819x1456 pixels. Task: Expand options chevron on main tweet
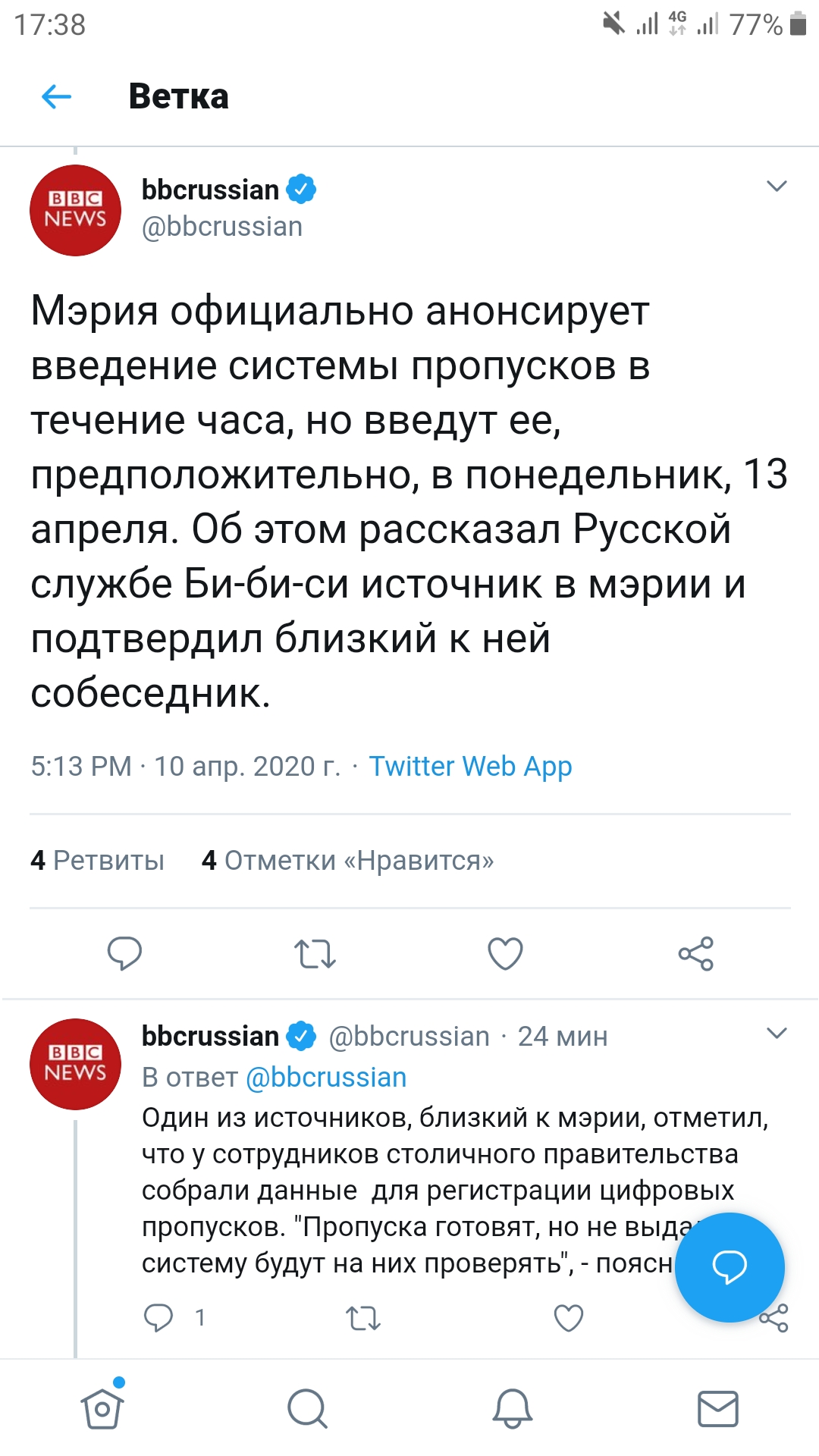pos(777,187)
